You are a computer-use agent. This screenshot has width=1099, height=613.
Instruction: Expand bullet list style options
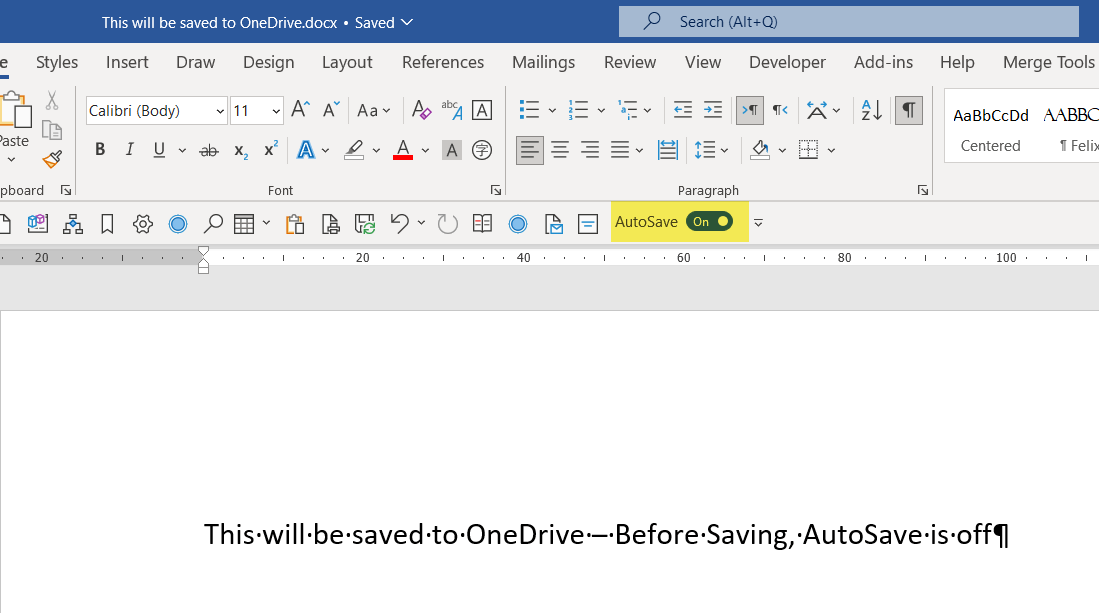(x=552, y=111)
